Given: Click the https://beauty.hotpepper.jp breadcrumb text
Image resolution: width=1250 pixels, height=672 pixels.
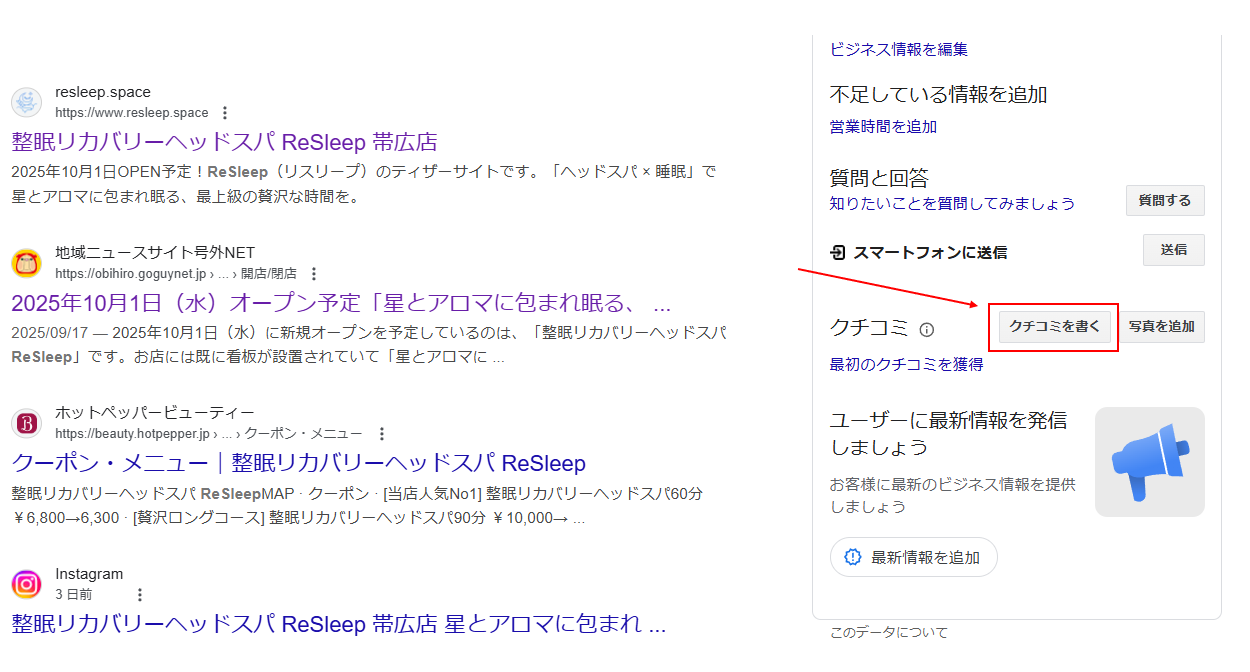Looking at the screenshot, I should [x=209, y=434].
